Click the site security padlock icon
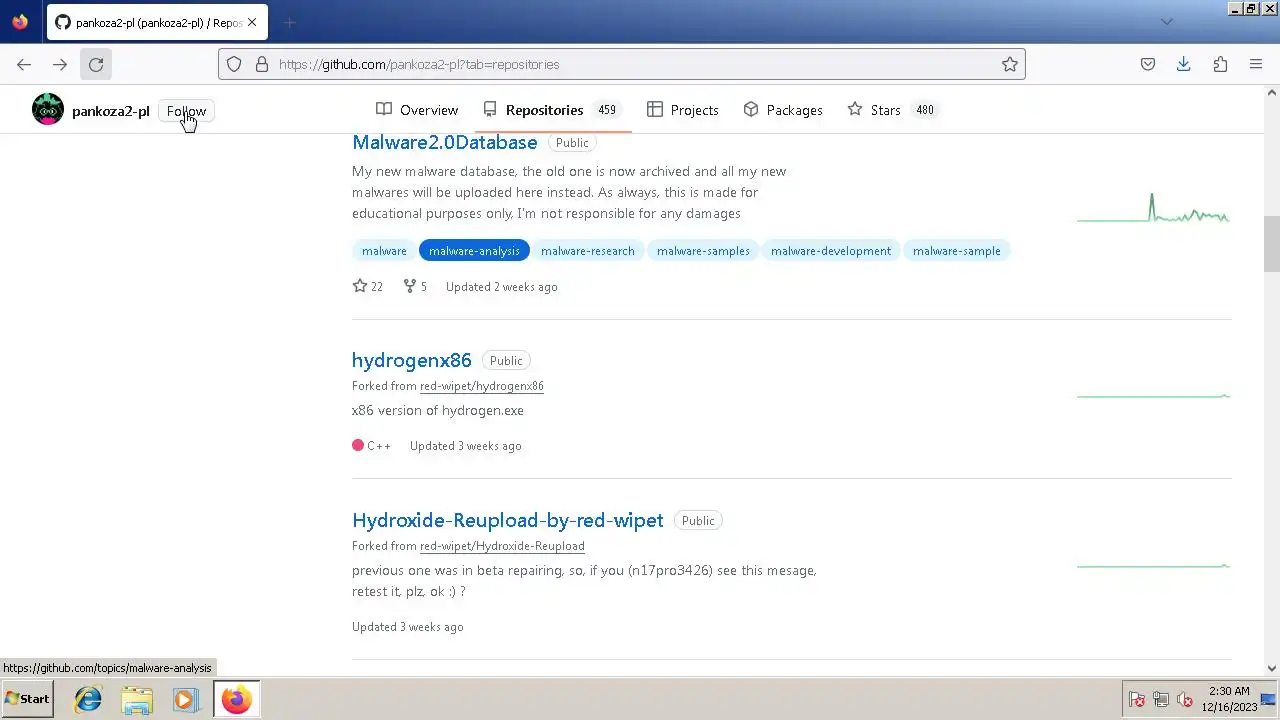Image resolution: width=1280 pixels, height=720 pixels. [x=262, y=64]
